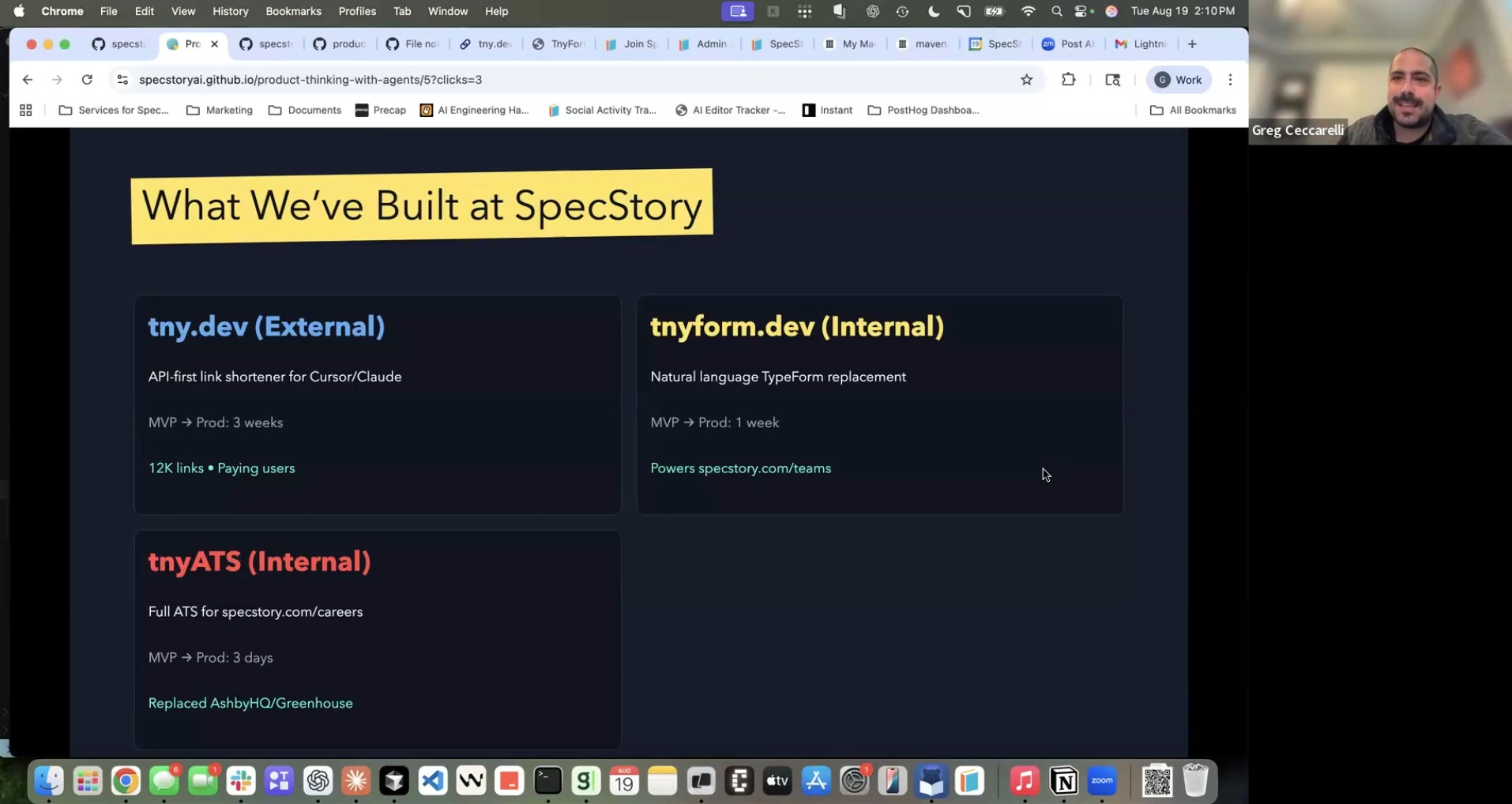1512x804 pixels.
Task: Click the Spotlight search icon in menu bar
Action: [1056, 11]
